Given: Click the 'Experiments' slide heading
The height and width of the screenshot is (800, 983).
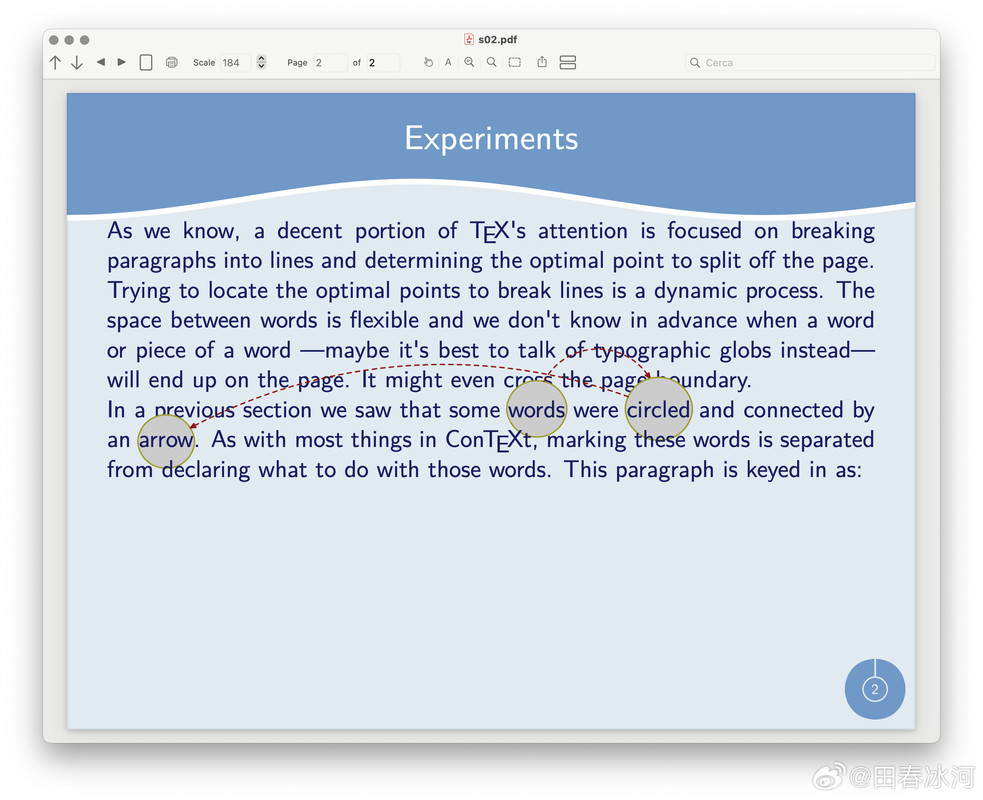Looking at the screenshot, I should tap(491, 139).
